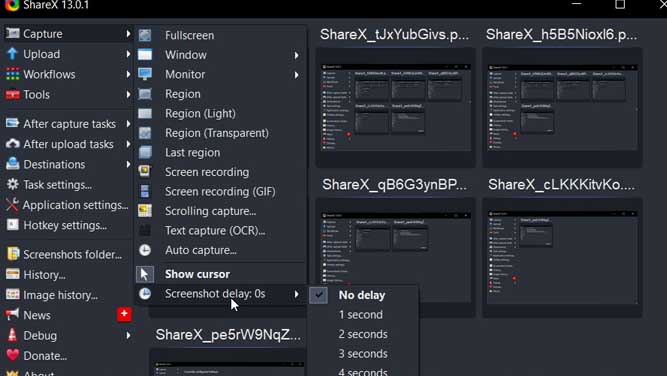This screenshot has height=376, width=667.
Task: Click the Fullscreen capture icon
Action: (x=145, y=35)
